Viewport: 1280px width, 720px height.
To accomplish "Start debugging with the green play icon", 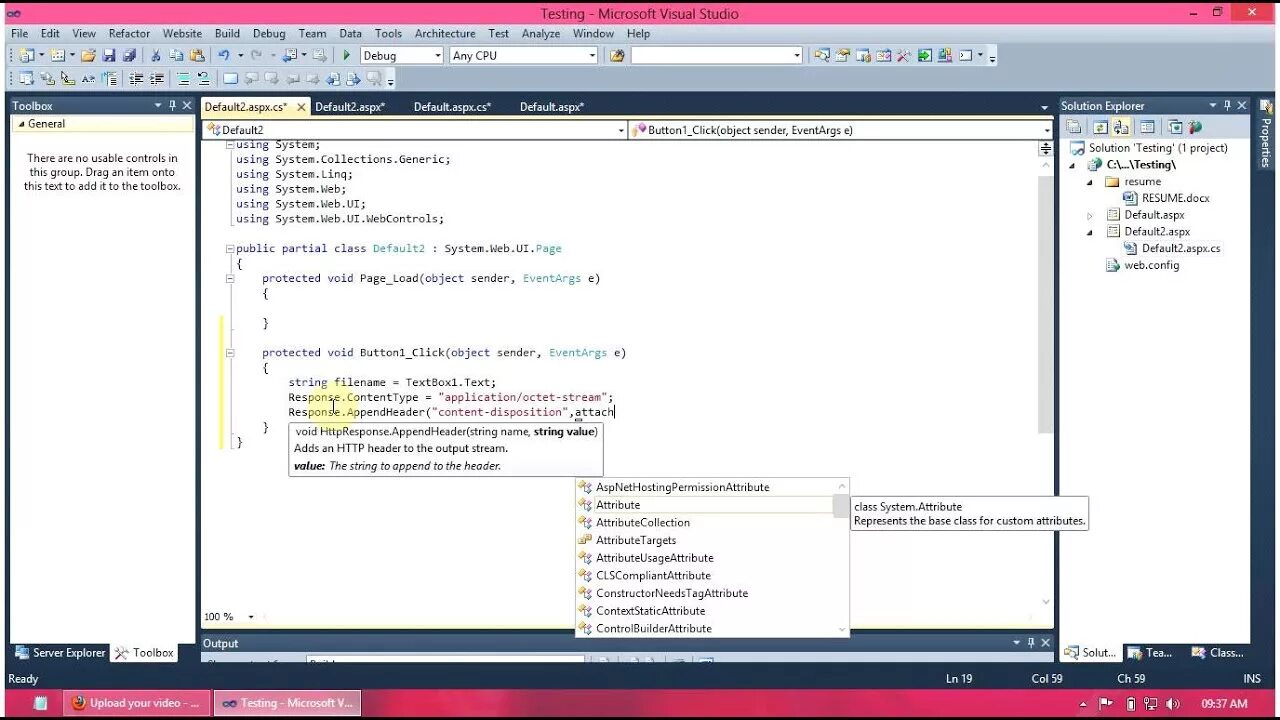I will (346, 56).
